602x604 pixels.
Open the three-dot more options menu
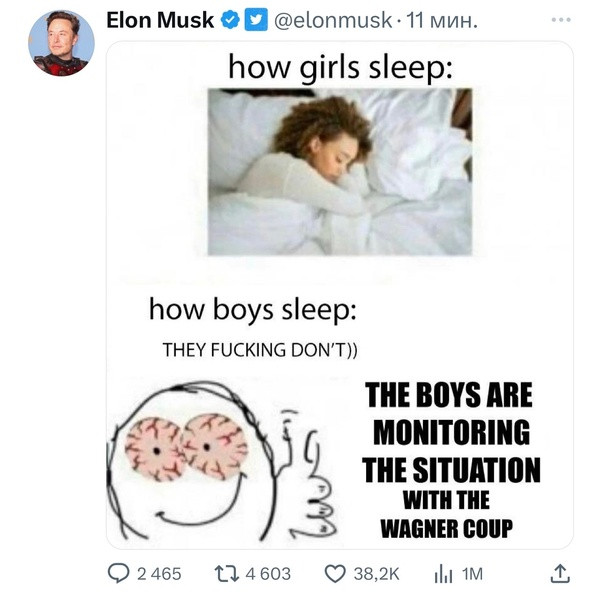(561, 20)
